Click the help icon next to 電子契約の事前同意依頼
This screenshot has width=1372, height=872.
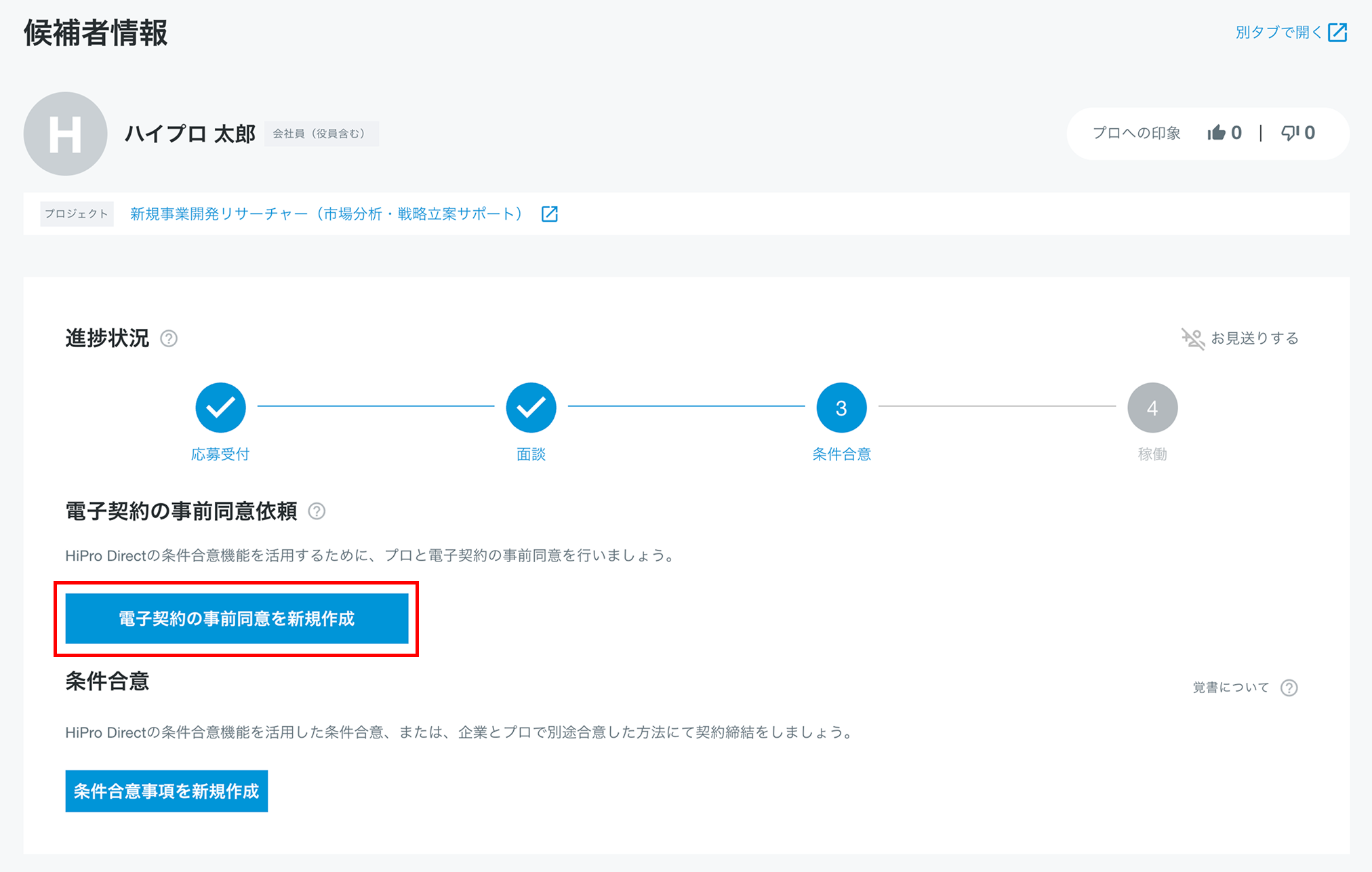click(x=317, y=511)
